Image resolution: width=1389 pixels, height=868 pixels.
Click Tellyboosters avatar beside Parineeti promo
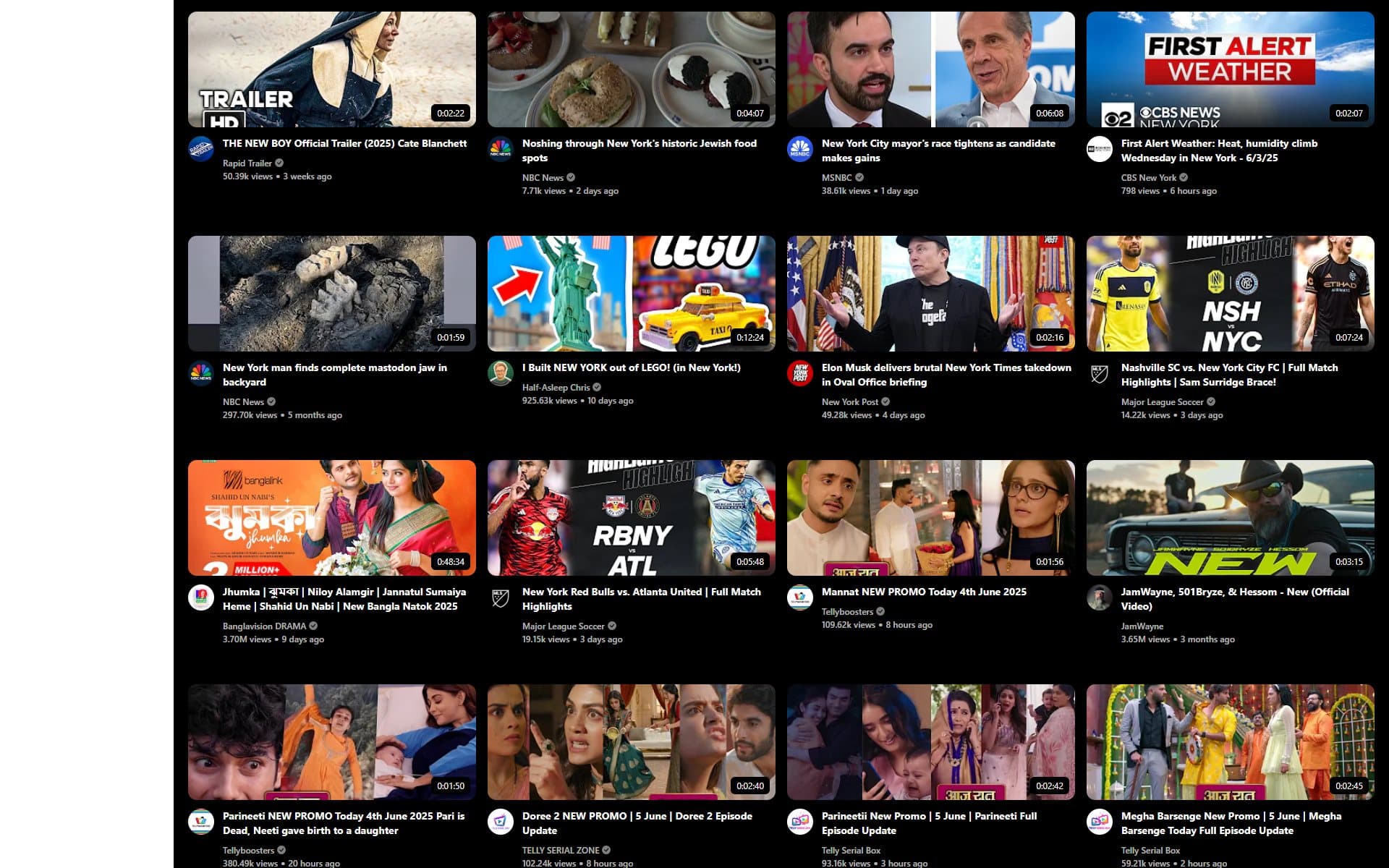tap(201, 822)
